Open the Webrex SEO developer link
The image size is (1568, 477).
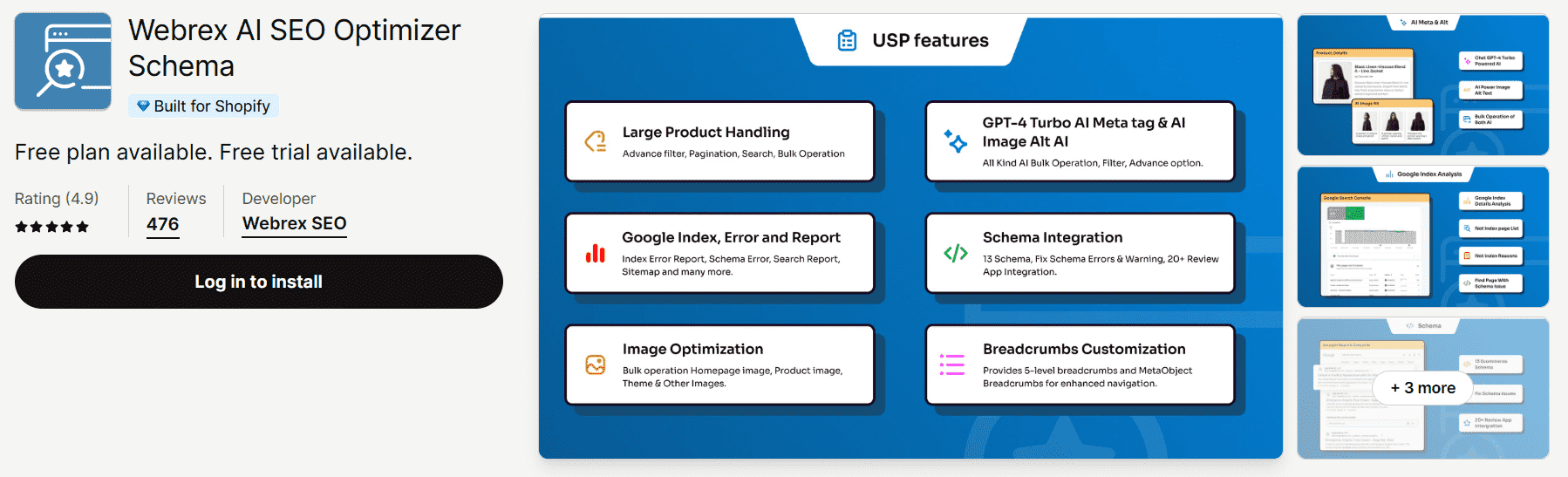(x=295, y=223)
